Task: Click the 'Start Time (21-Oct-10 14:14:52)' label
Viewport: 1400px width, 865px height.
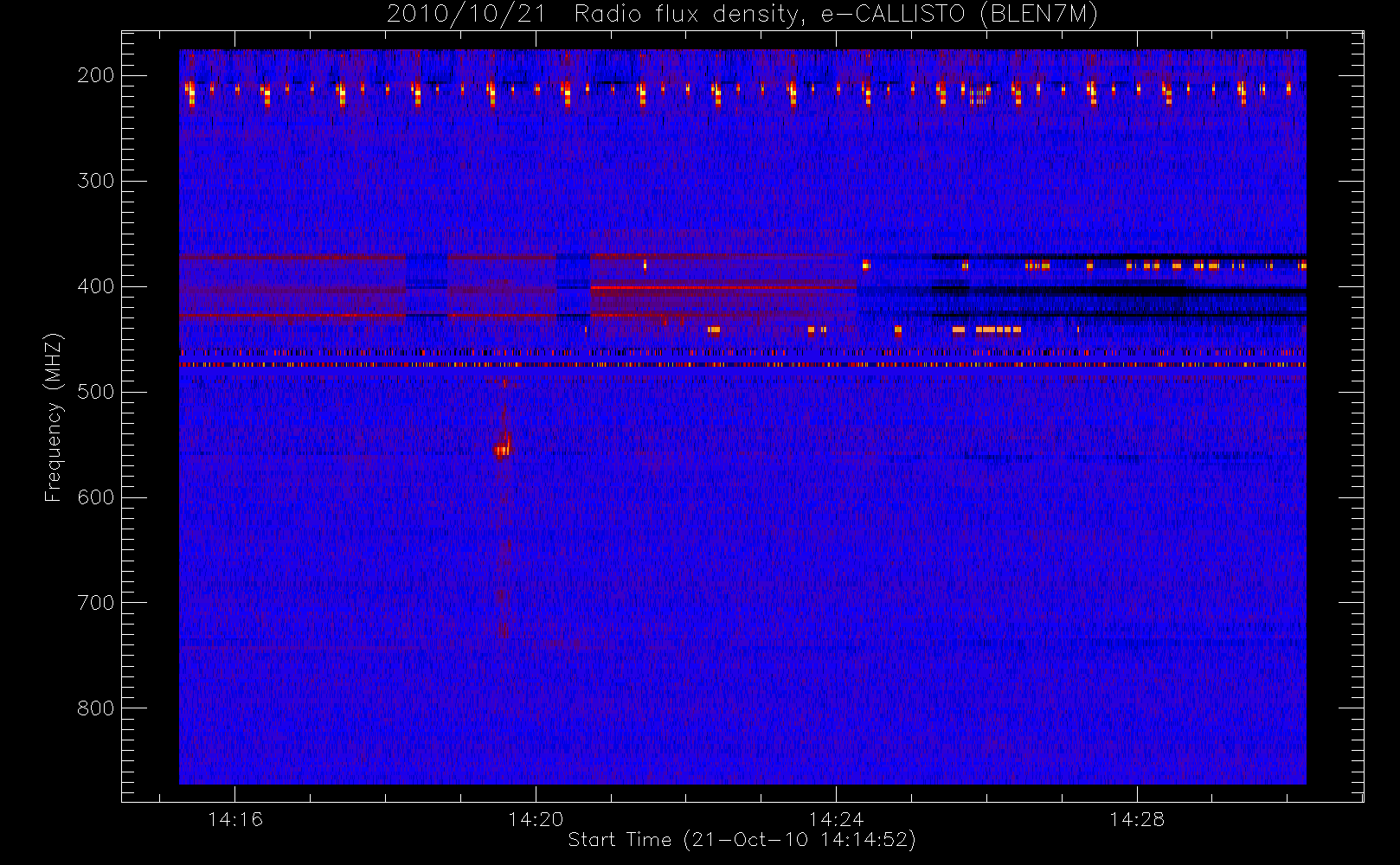Action: pos(742,840)
